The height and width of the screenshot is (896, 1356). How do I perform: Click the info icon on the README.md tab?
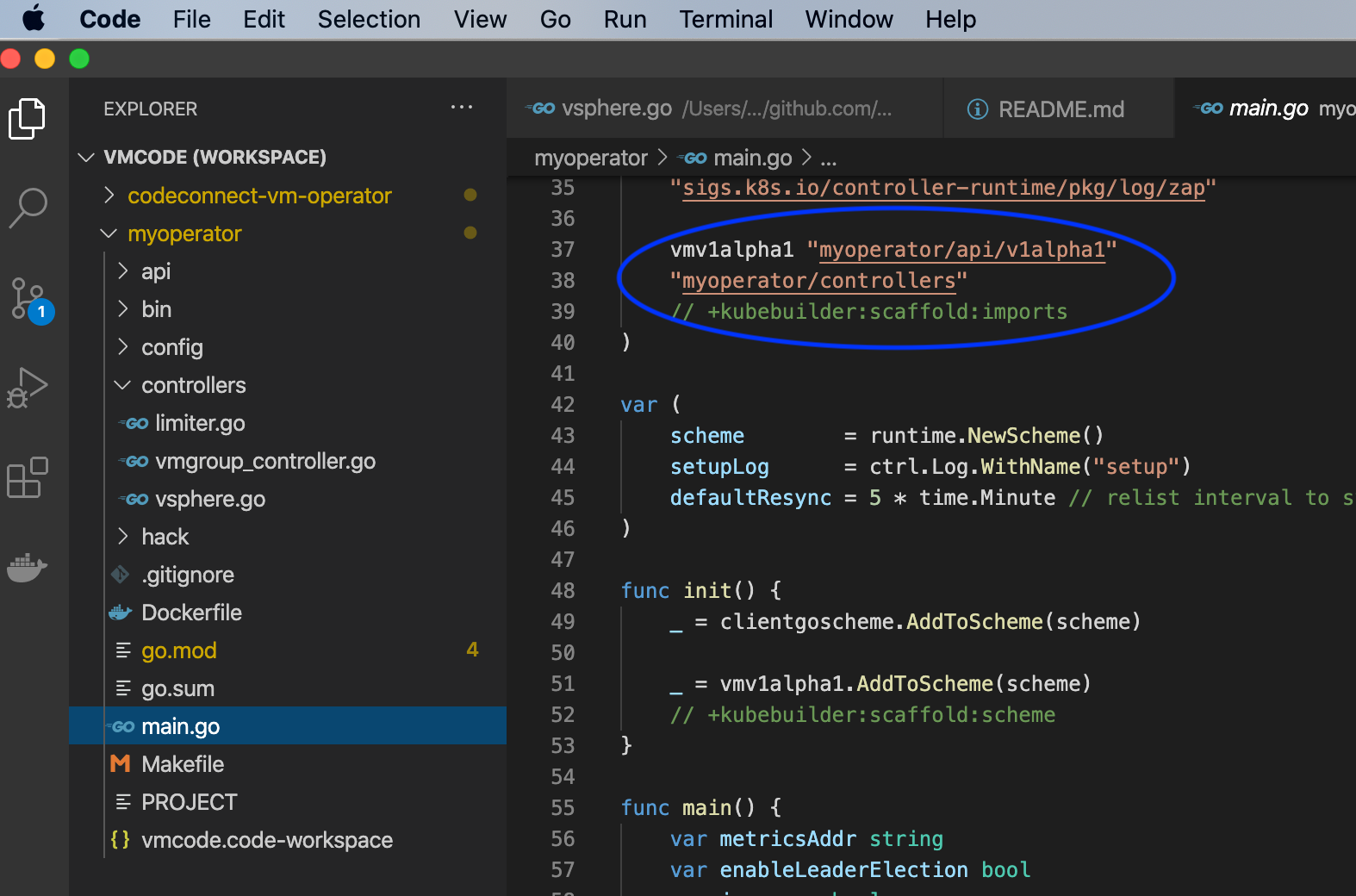tap(978, 109)
